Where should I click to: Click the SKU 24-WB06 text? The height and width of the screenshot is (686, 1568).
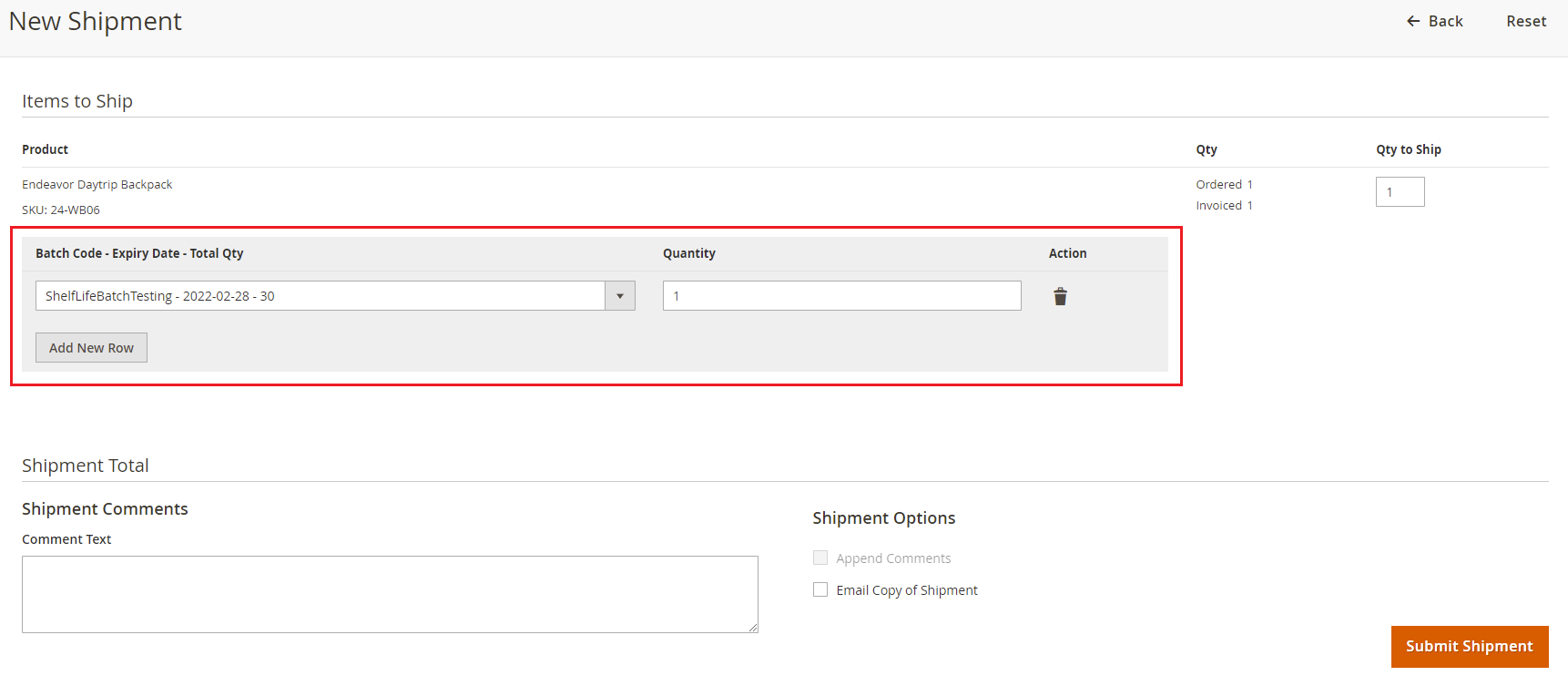point(61,210)
